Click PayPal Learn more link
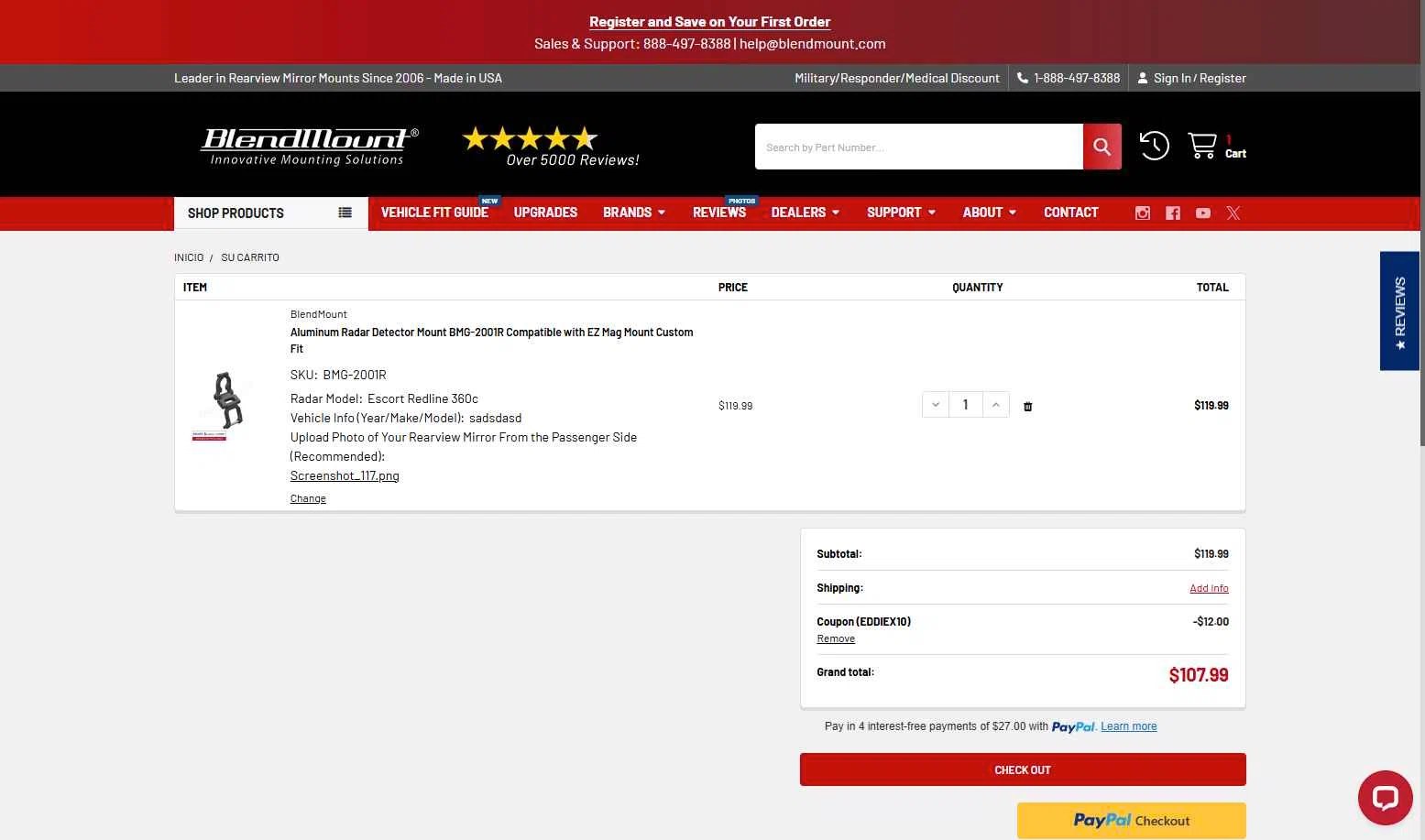The height and width of the screenshot is (840, 1425). 1129,726
